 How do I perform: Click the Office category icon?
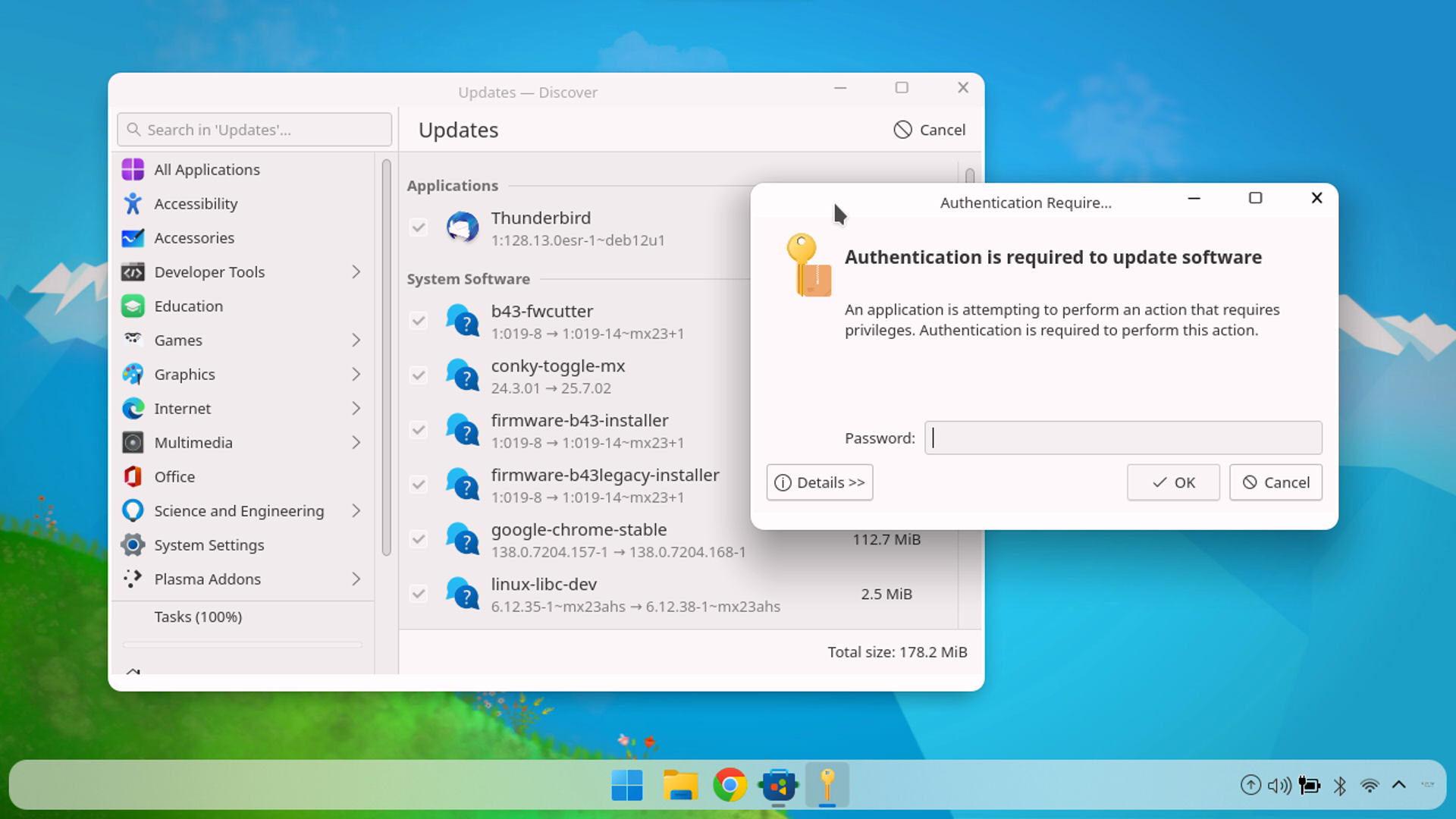tap(133, 476)
